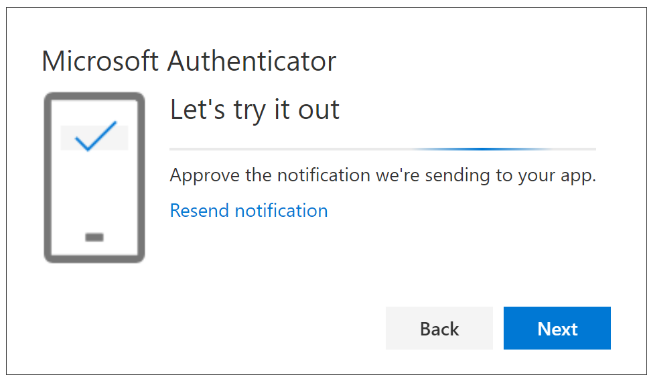Click the blue segment of the progress bar
The image size is (655, 381).
[480, 149]
